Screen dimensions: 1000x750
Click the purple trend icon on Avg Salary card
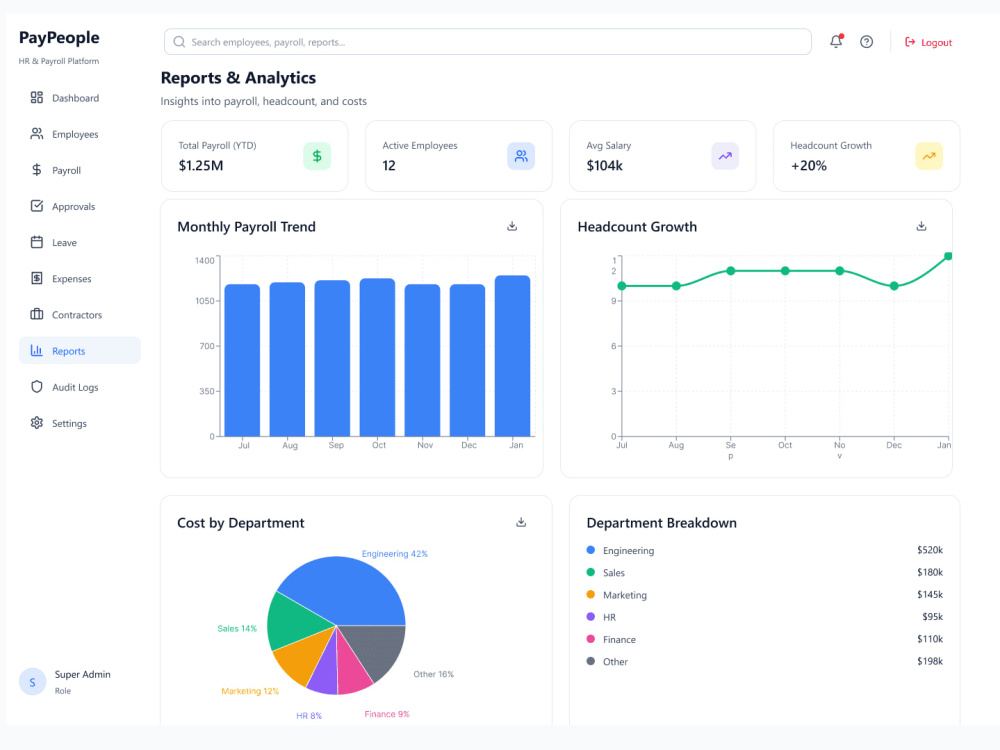tap(725, 156)
